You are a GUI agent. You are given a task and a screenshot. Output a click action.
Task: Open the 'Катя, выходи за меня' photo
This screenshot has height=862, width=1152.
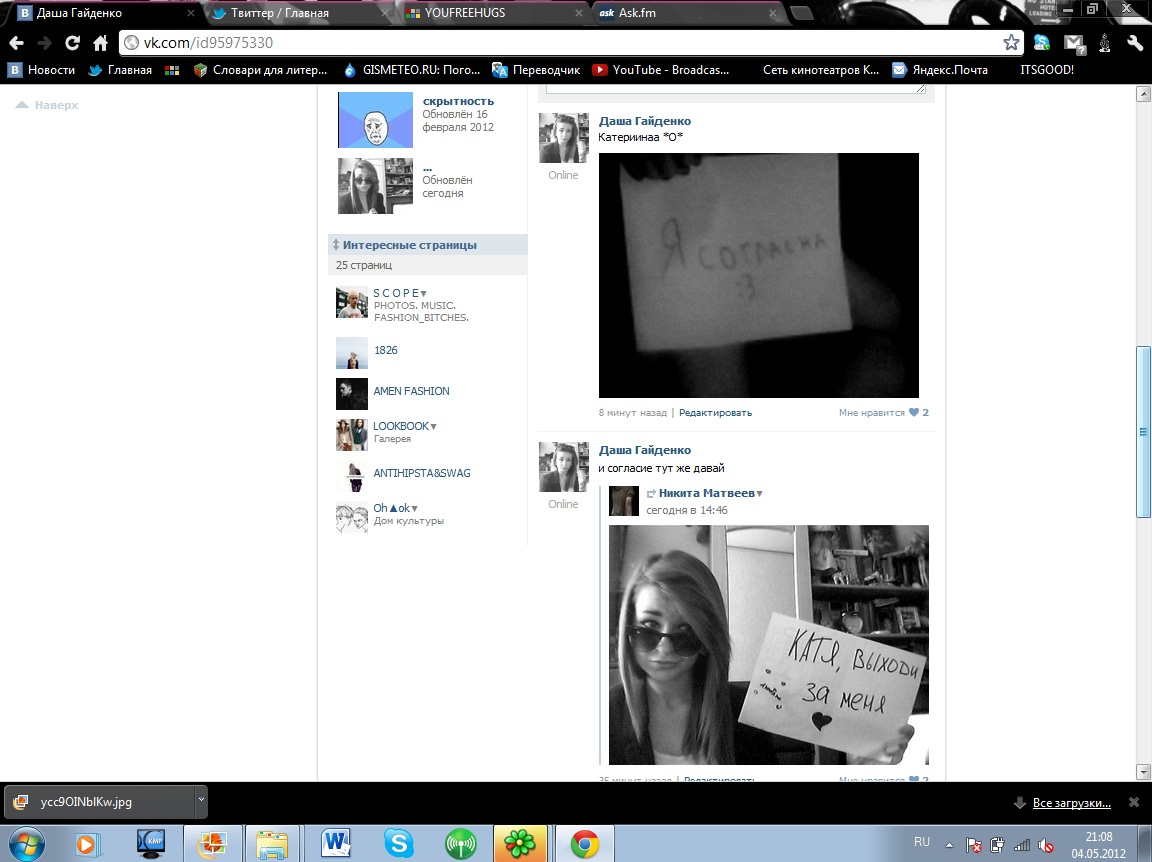tap(768, 644)
